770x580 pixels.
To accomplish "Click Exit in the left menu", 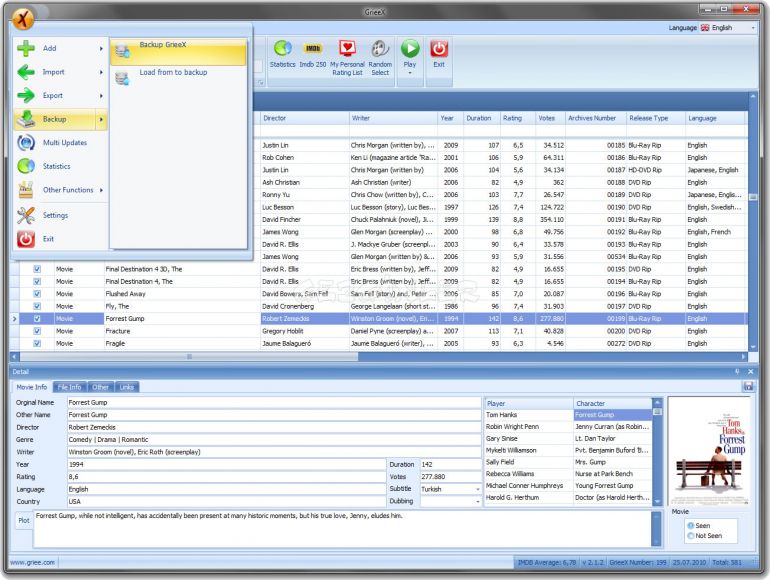I will click(x=60, y=239).
